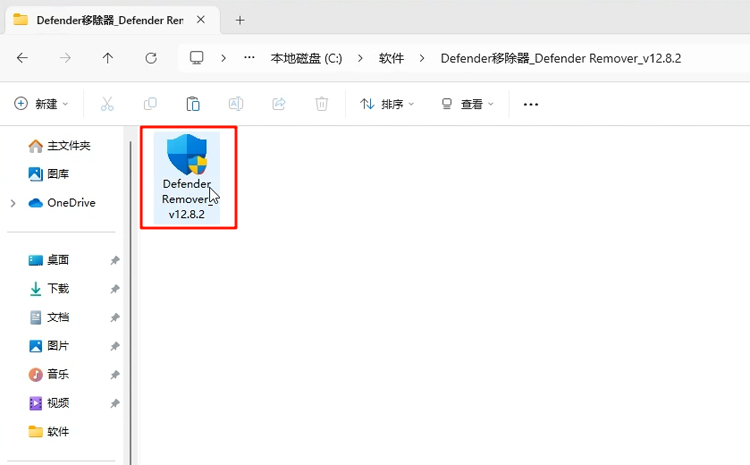
Task: Open 音乐 in quick access
Action: click(x=49, y=374)
